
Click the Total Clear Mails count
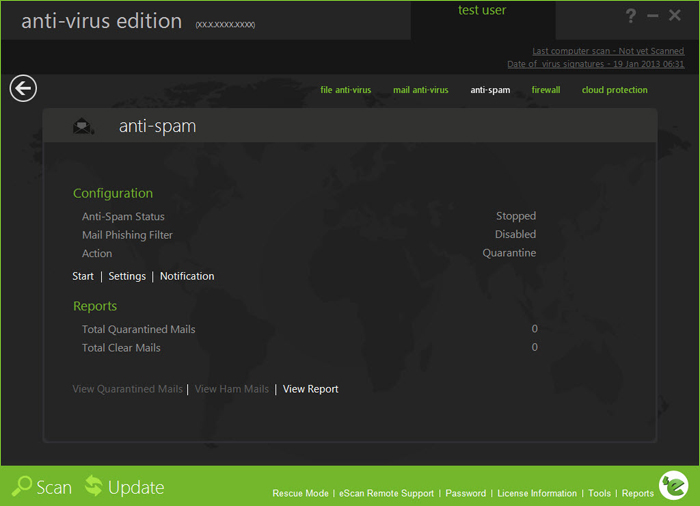coord(534,347)
